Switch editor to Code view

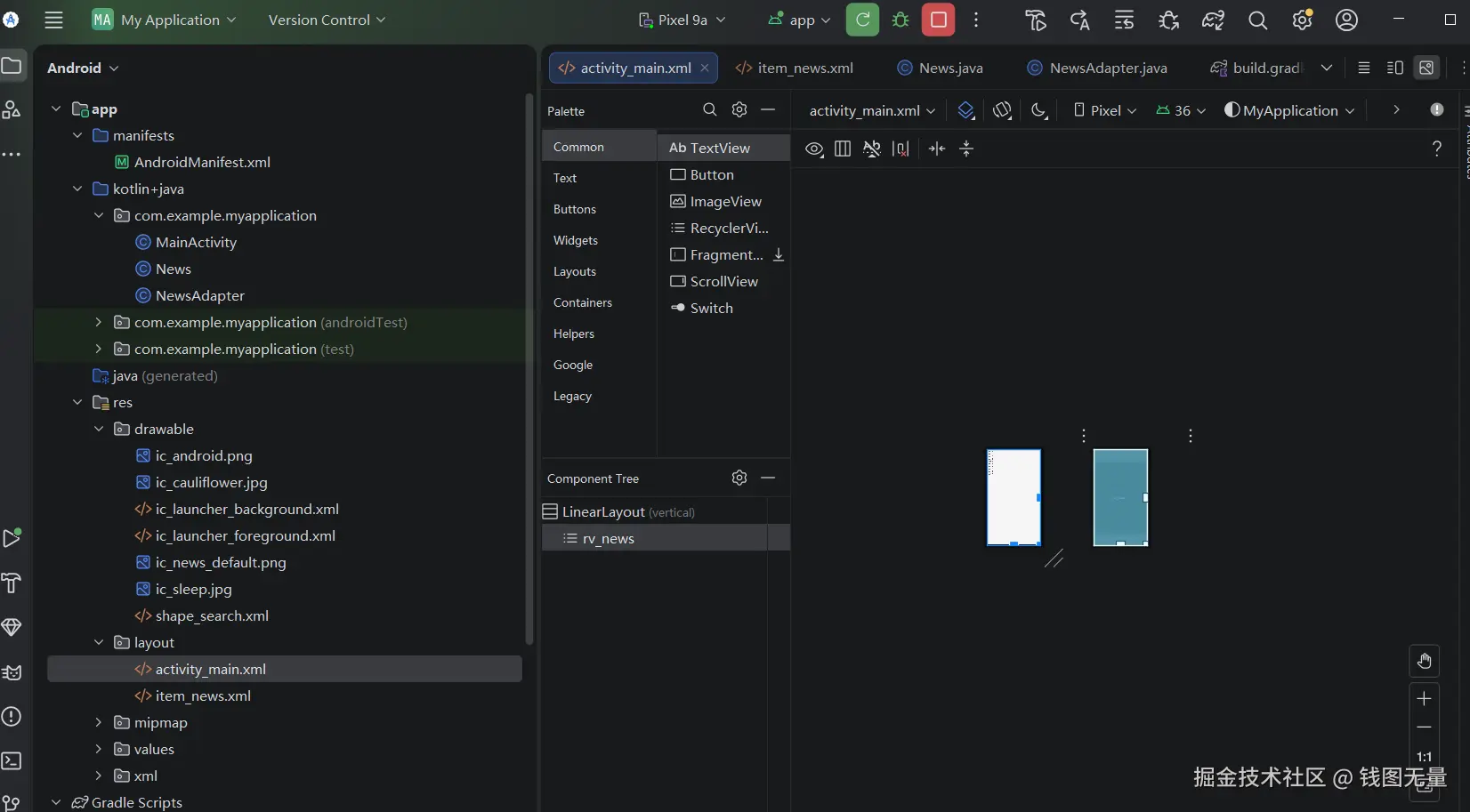(1363, 68)
